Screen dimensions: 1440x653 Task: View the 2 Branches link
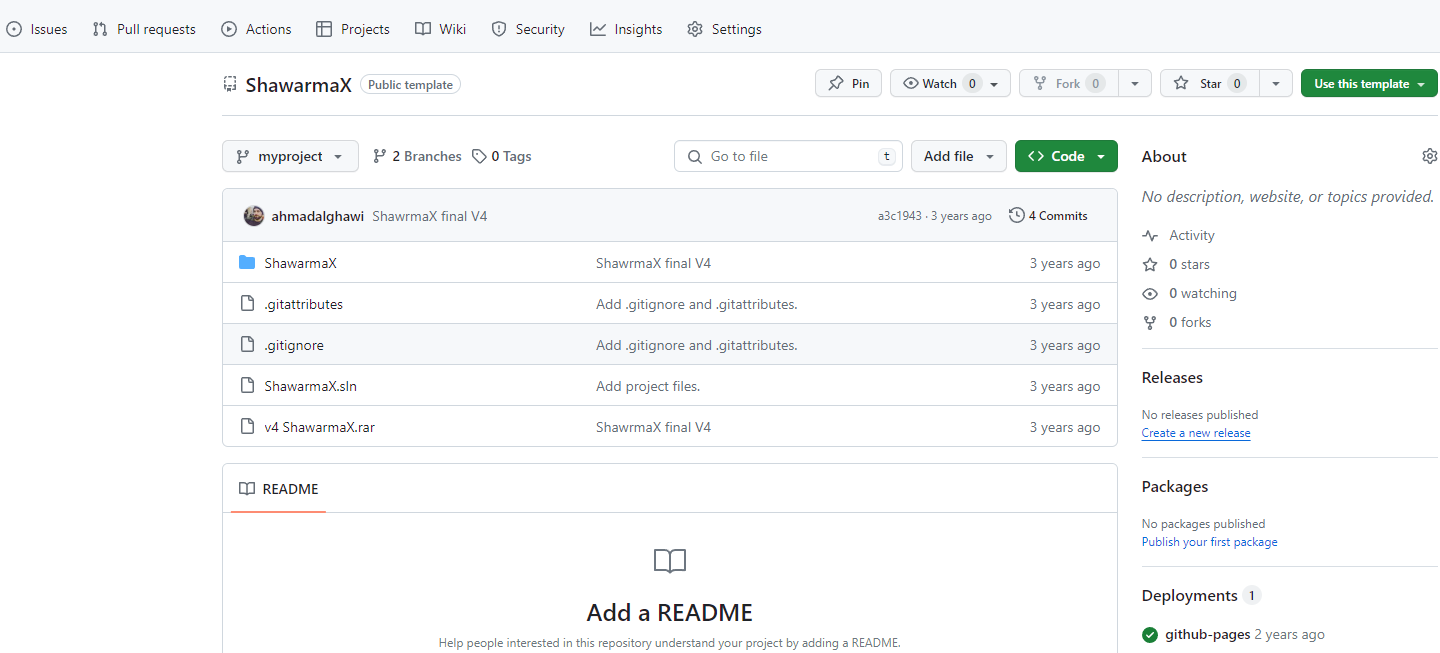point(417,156)
